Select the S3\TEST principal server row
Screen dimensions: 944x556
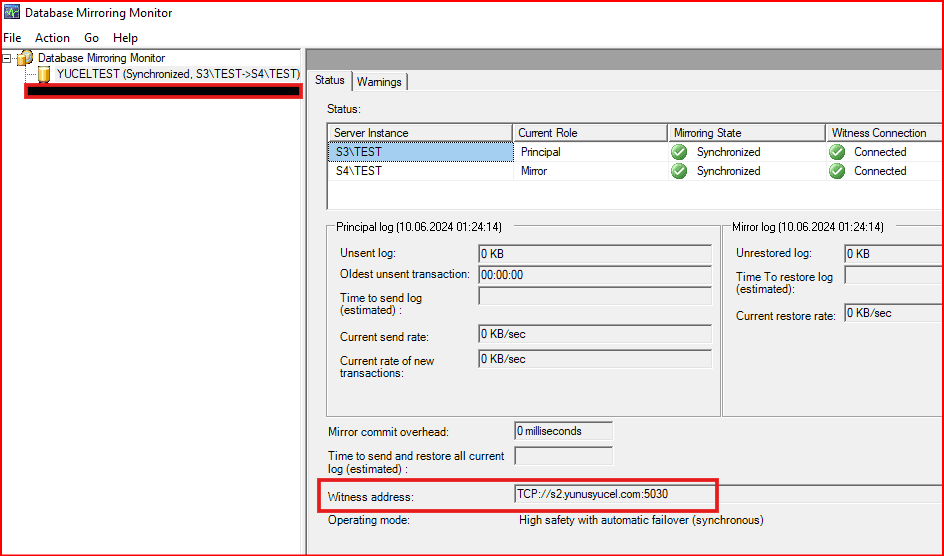tap(420, 152)
